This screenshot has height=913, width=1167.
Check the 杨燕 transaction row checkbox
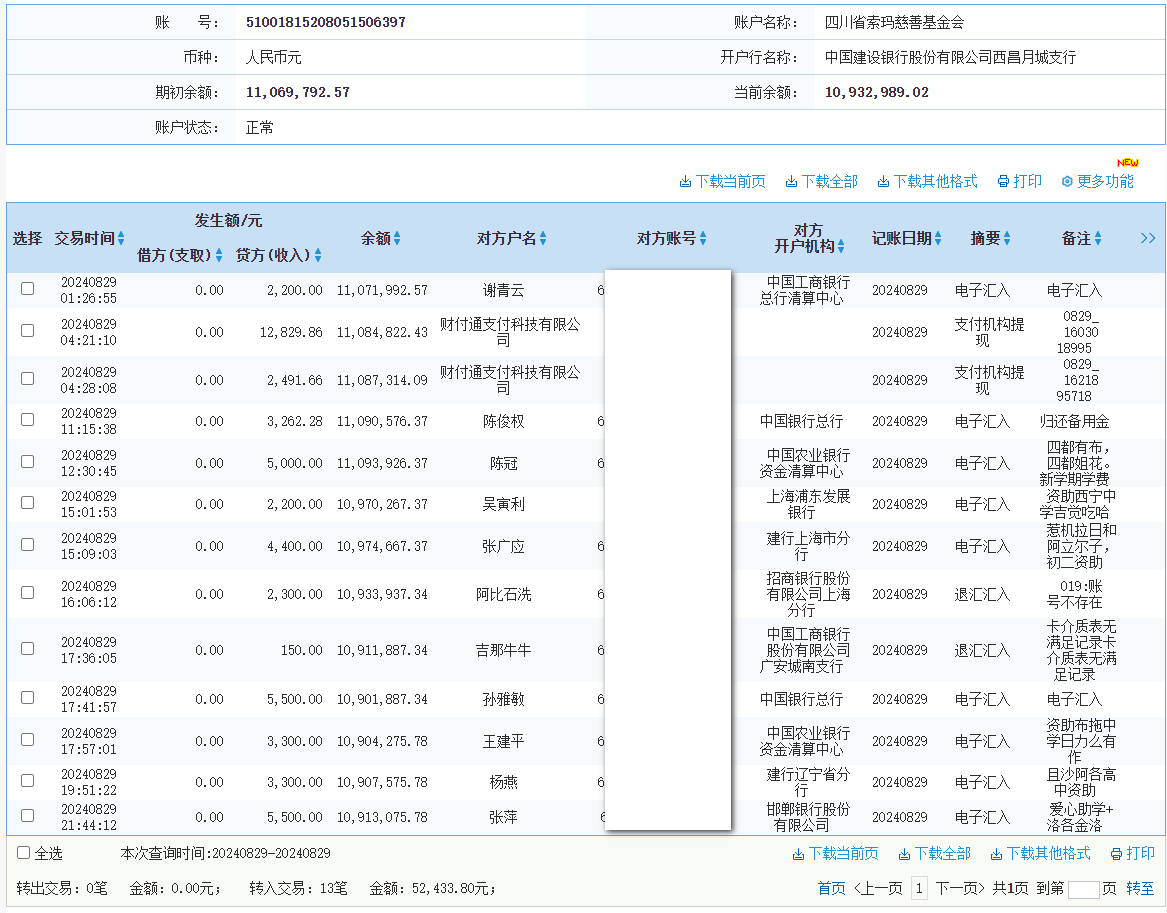(28, 781)
